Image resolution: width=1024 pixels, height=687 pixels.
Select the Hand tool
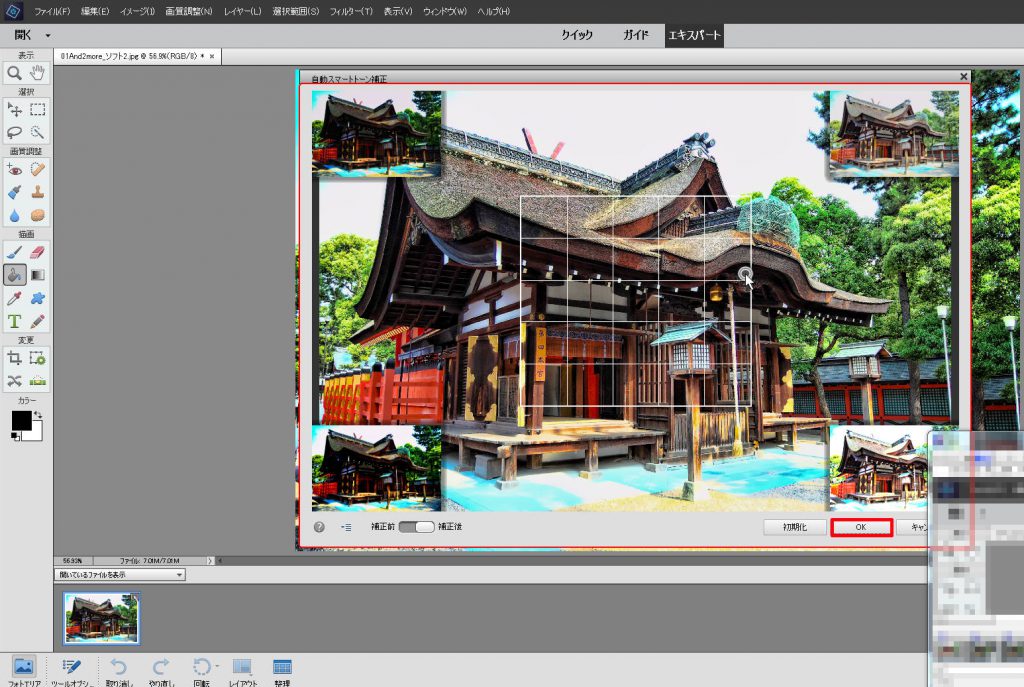38,72
